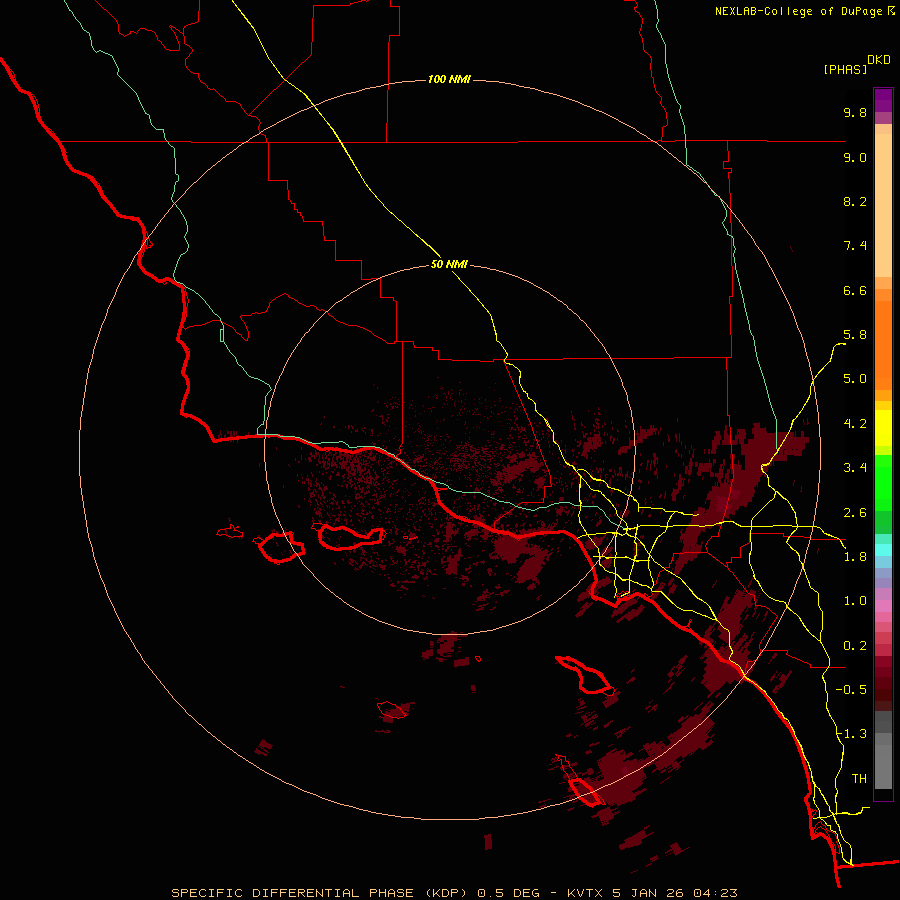Click the 1.0 legend value
Viewport: 900px width, 900px height.
pyautogui.click(x=855, y=601)
